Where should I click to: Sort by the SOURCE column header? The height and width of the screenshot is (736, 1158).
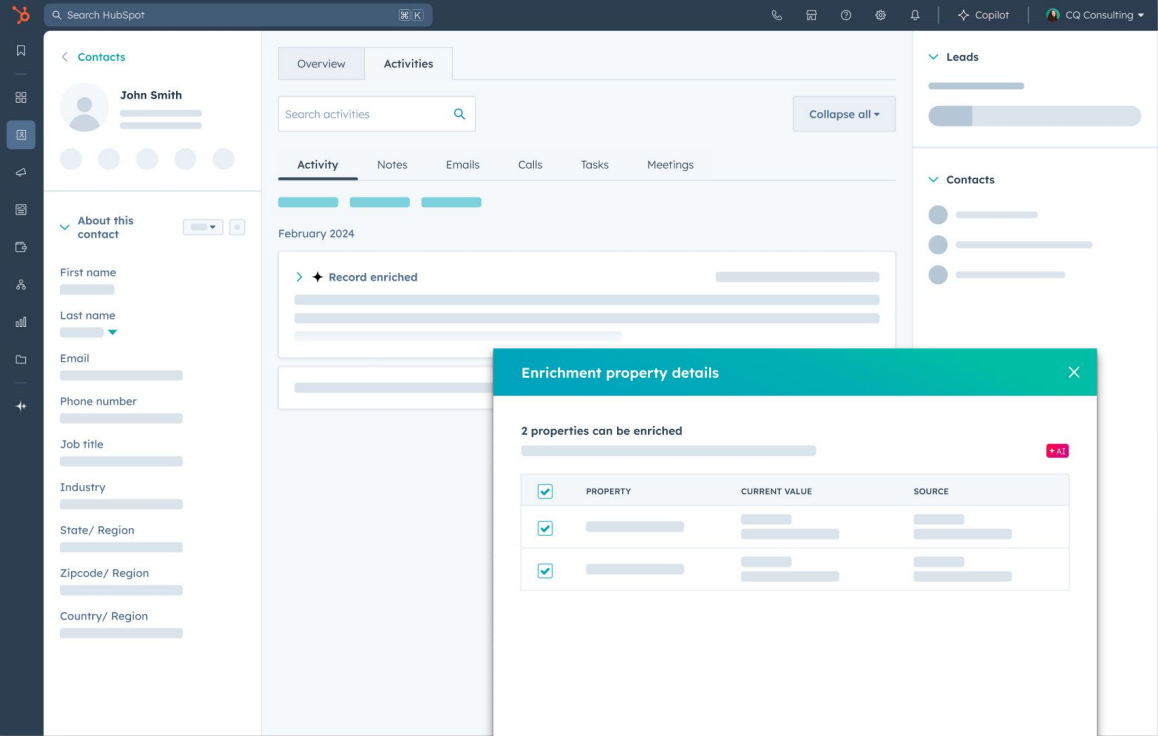(931, 491)
